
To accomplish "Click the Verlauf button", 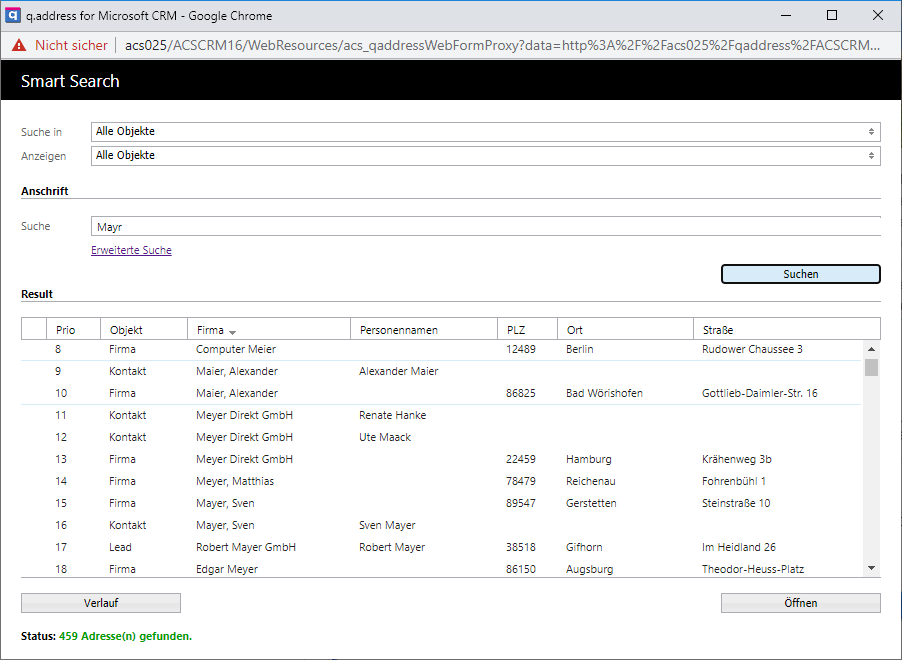I will [101, 603].
